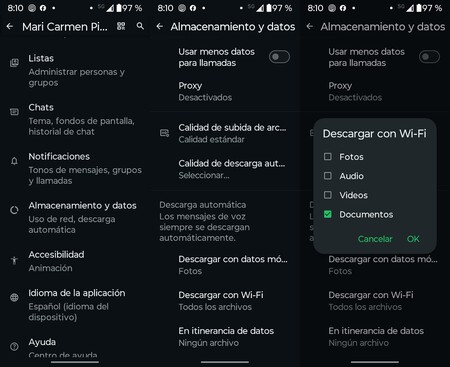Open Idioma de la aplicación entry

tap(75, 305)
